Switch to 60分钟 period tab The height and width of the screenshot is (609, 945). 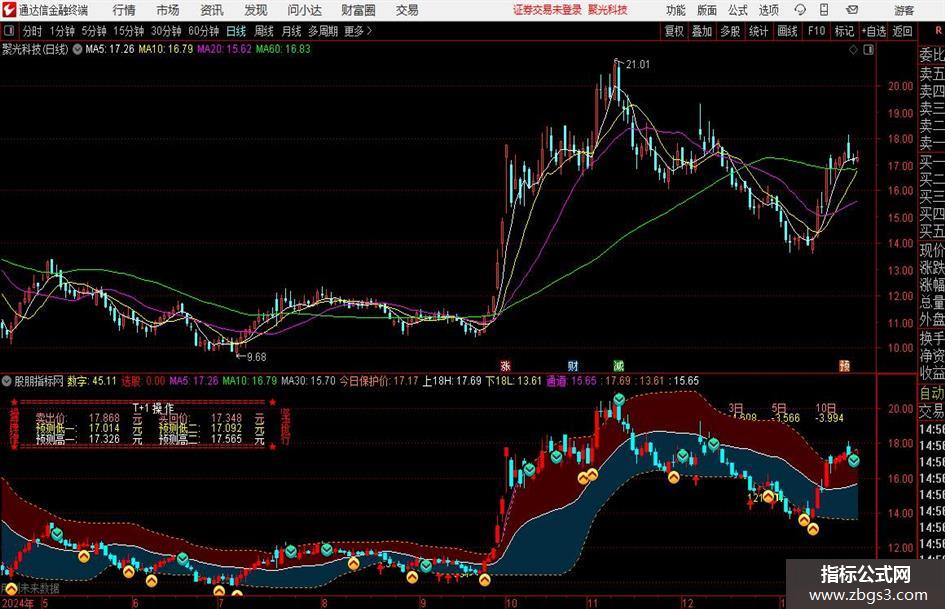[x=203, y=31]
